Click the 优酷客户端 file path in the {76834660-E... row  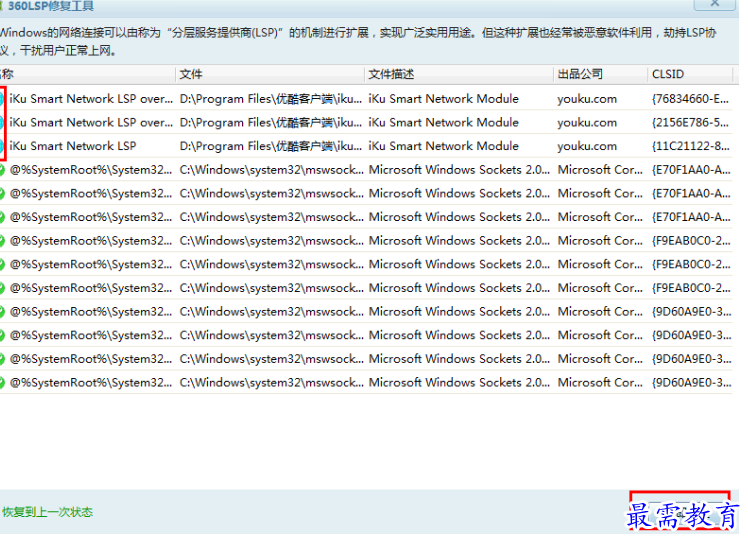(270, 99)
